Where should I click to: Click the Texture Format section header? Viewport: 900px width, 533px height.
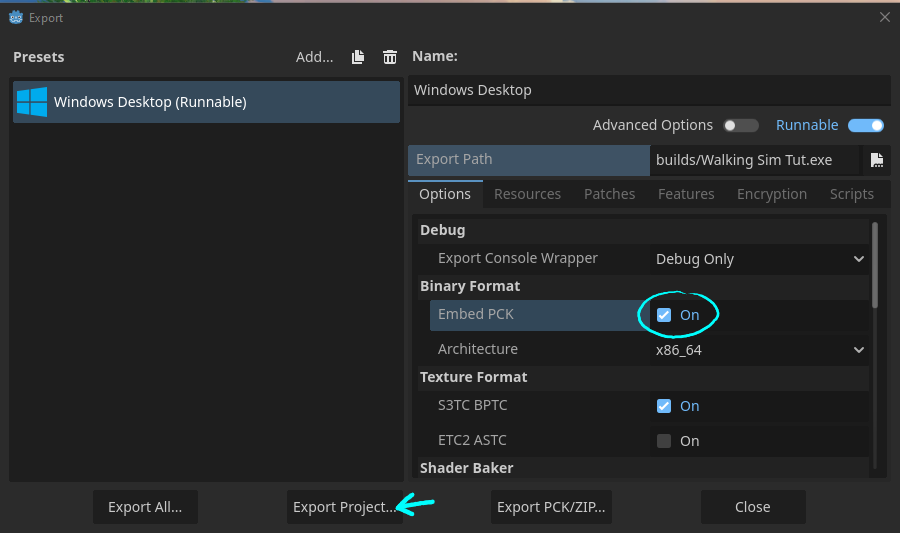point(474,378)
